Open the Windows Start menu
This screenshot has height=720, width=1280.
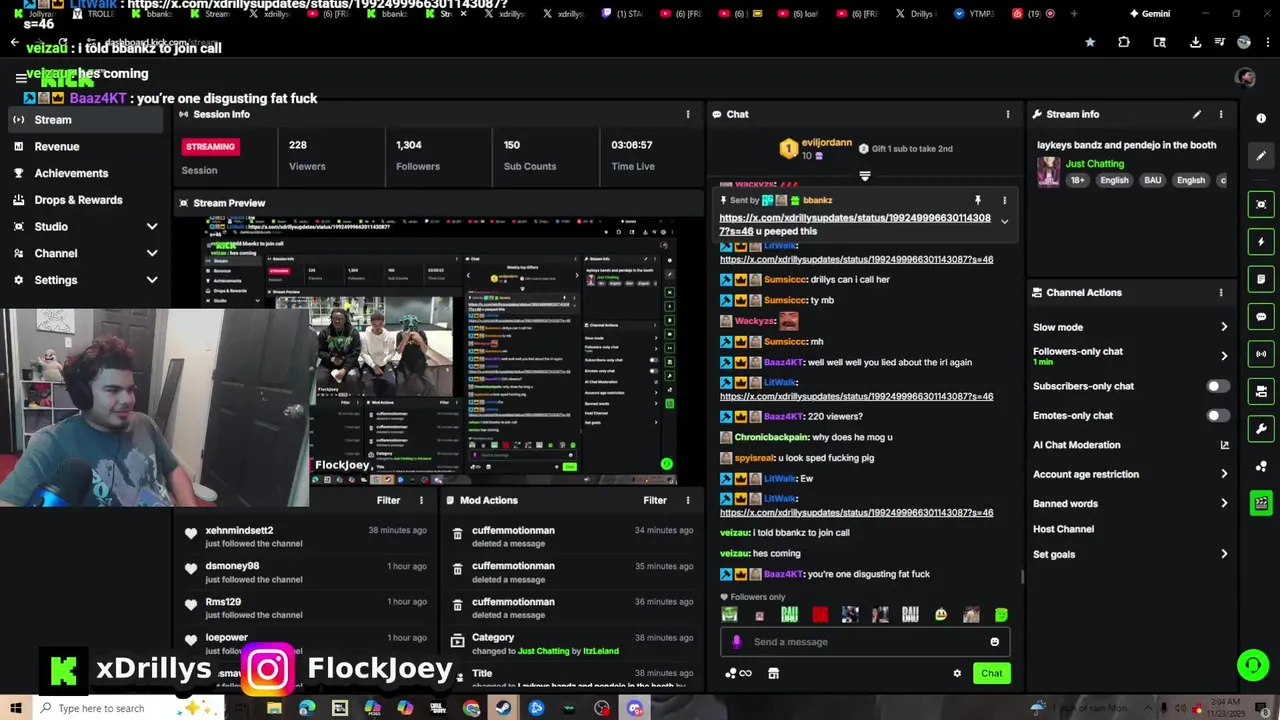point(15,708)
